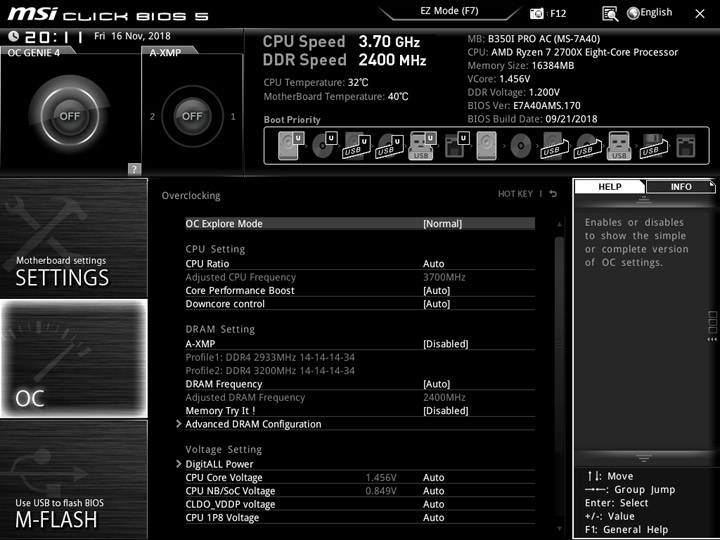This screenshot has width=720, height=540.
Task: Click the 1.456V reading beside CPU Core Voltage
Action: pyautogui.click(x=381, y=478)
